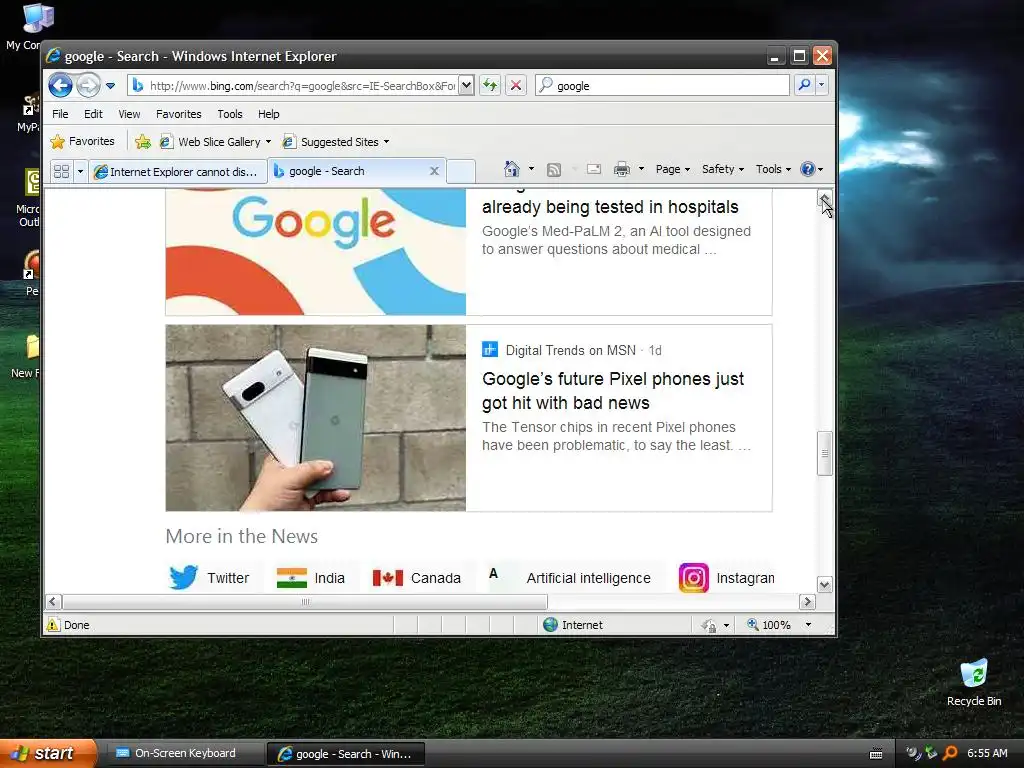Go back with the blue Back arrow
This screenshot has height=768, width=1024.
point(60,85)
